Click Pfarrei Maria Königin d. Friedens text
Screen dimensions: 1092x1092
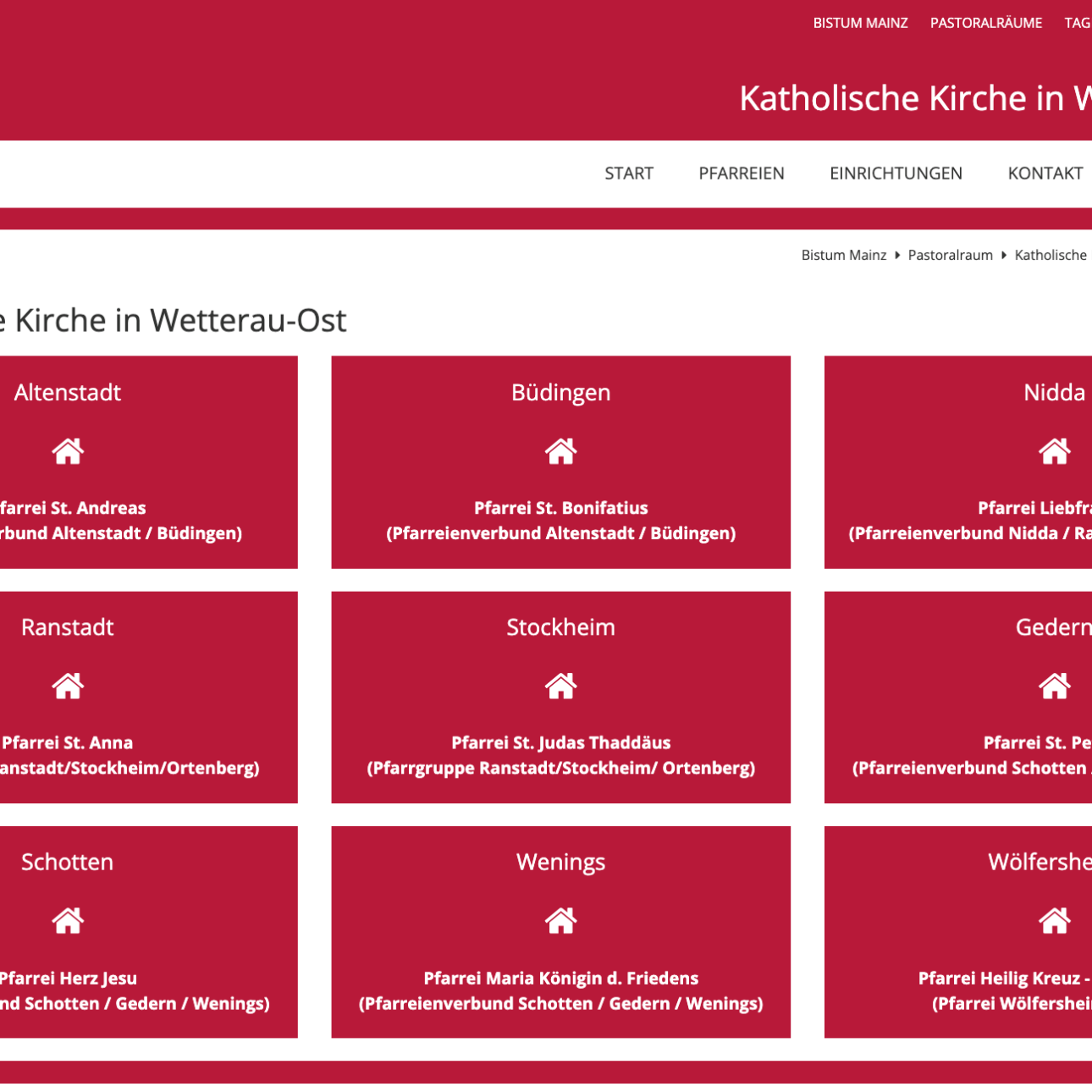pyautogui.click(x=560, y=978)
